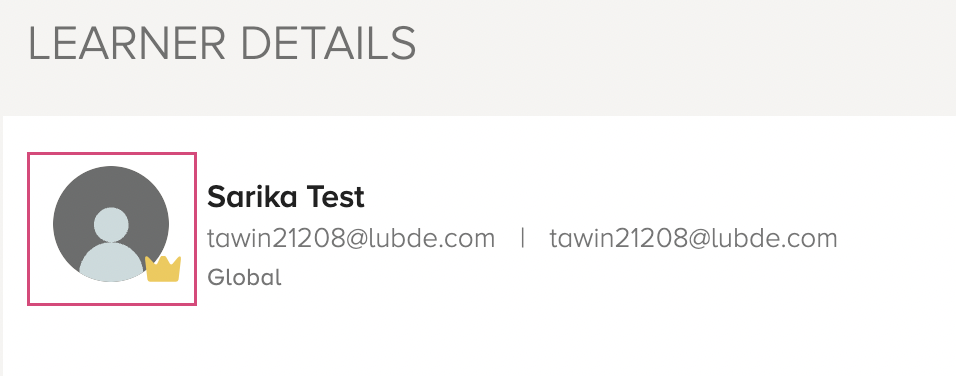Select tawin21208 username in the first email
This screenshot has width=956, height=376.
coord(276,238)
